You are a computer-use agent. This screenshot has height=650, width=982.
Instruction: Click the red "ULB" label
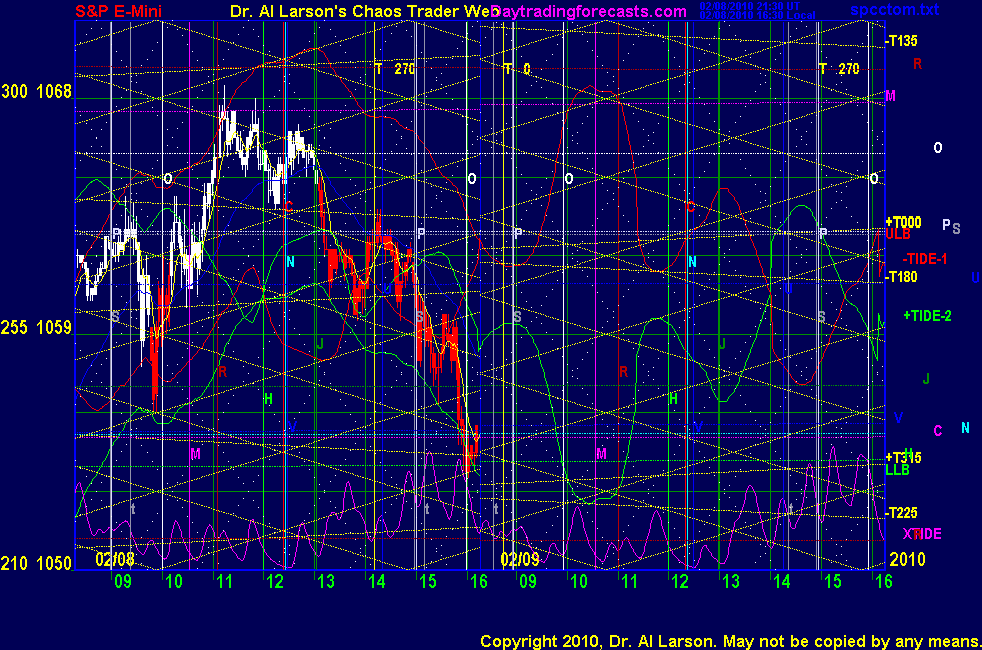pyautogui.click(x=897, y=234)
